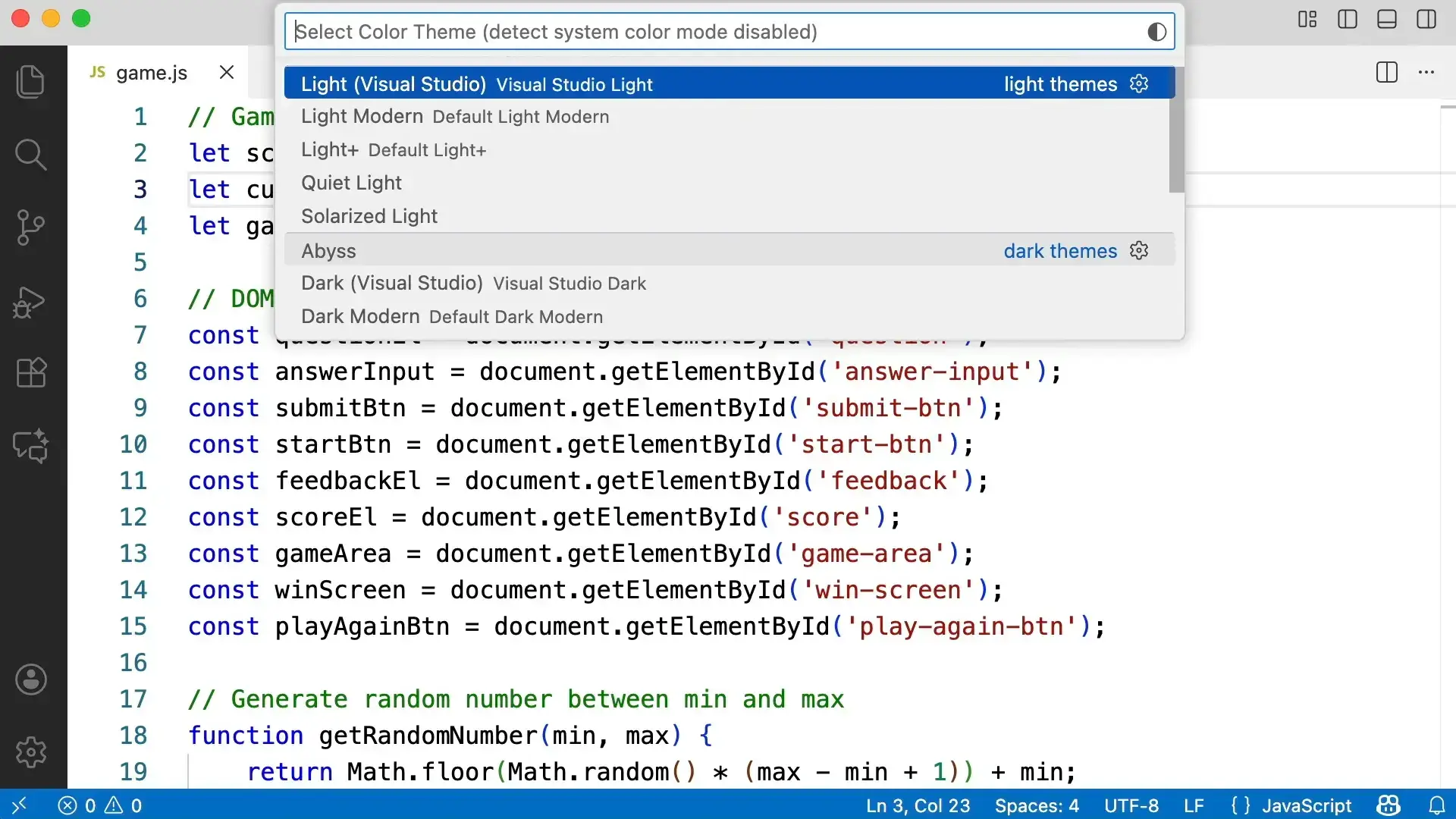This screenshot has width=1456, height=819.
Task: Open gear settings for dark themes
Action: click(x=1139, y=251)
